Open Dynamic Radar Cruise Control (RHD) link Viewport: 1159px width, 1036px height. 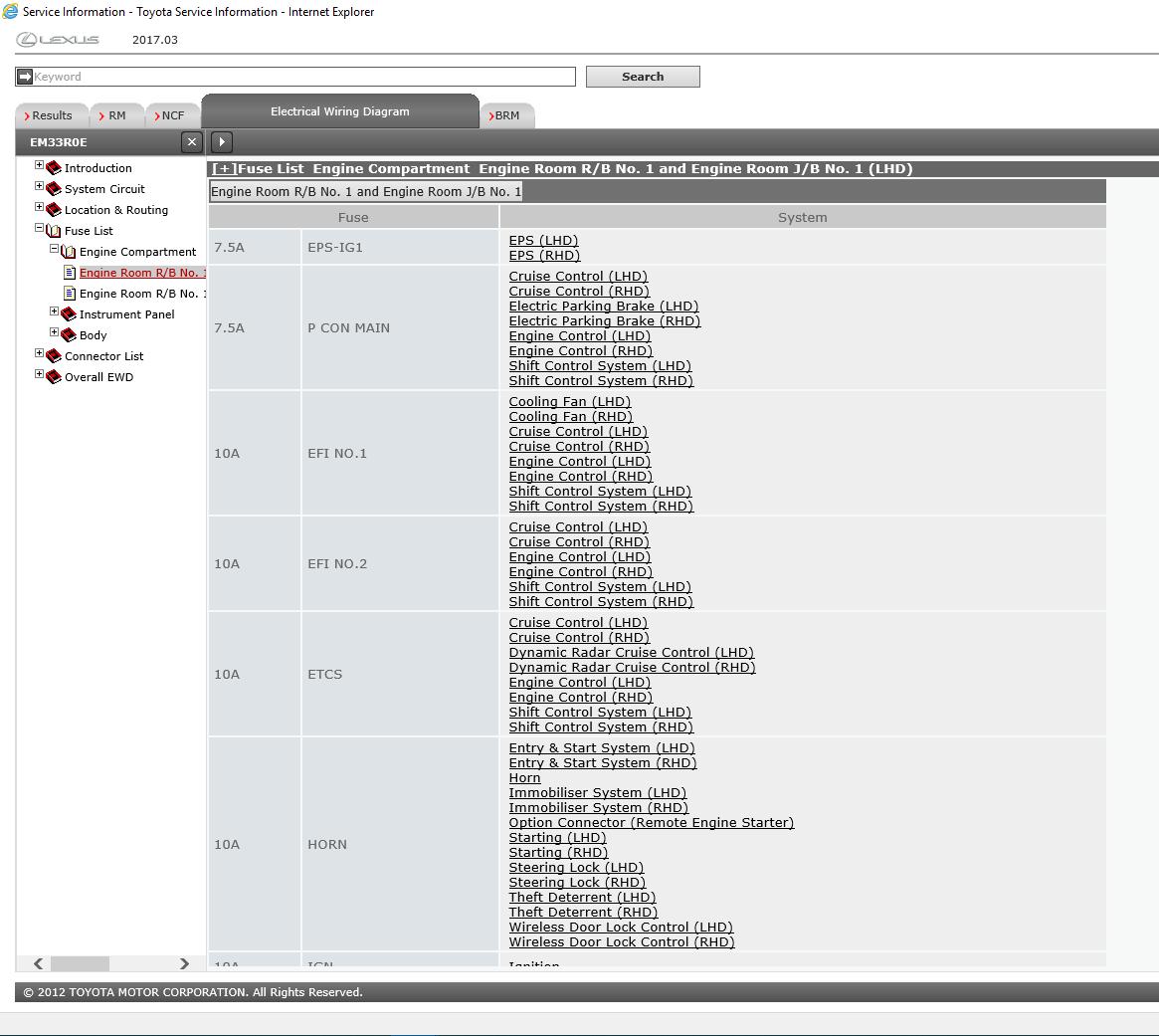click(632, 667)
